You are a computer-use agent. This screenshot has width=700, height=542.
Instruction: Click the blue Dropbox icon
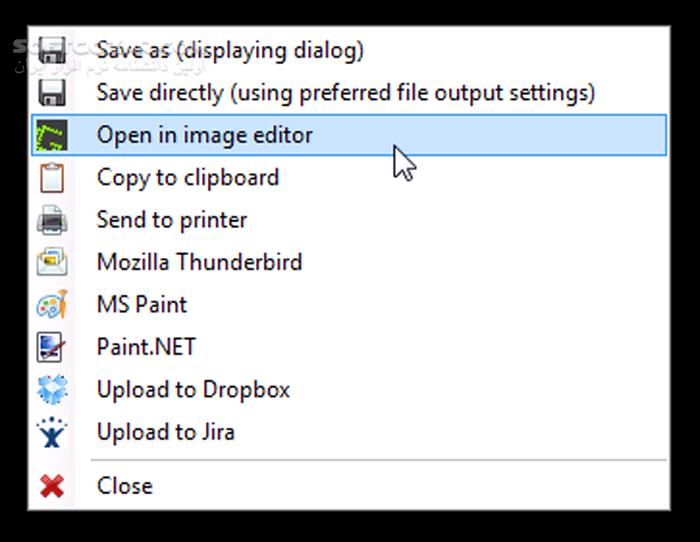pos(52,390)
